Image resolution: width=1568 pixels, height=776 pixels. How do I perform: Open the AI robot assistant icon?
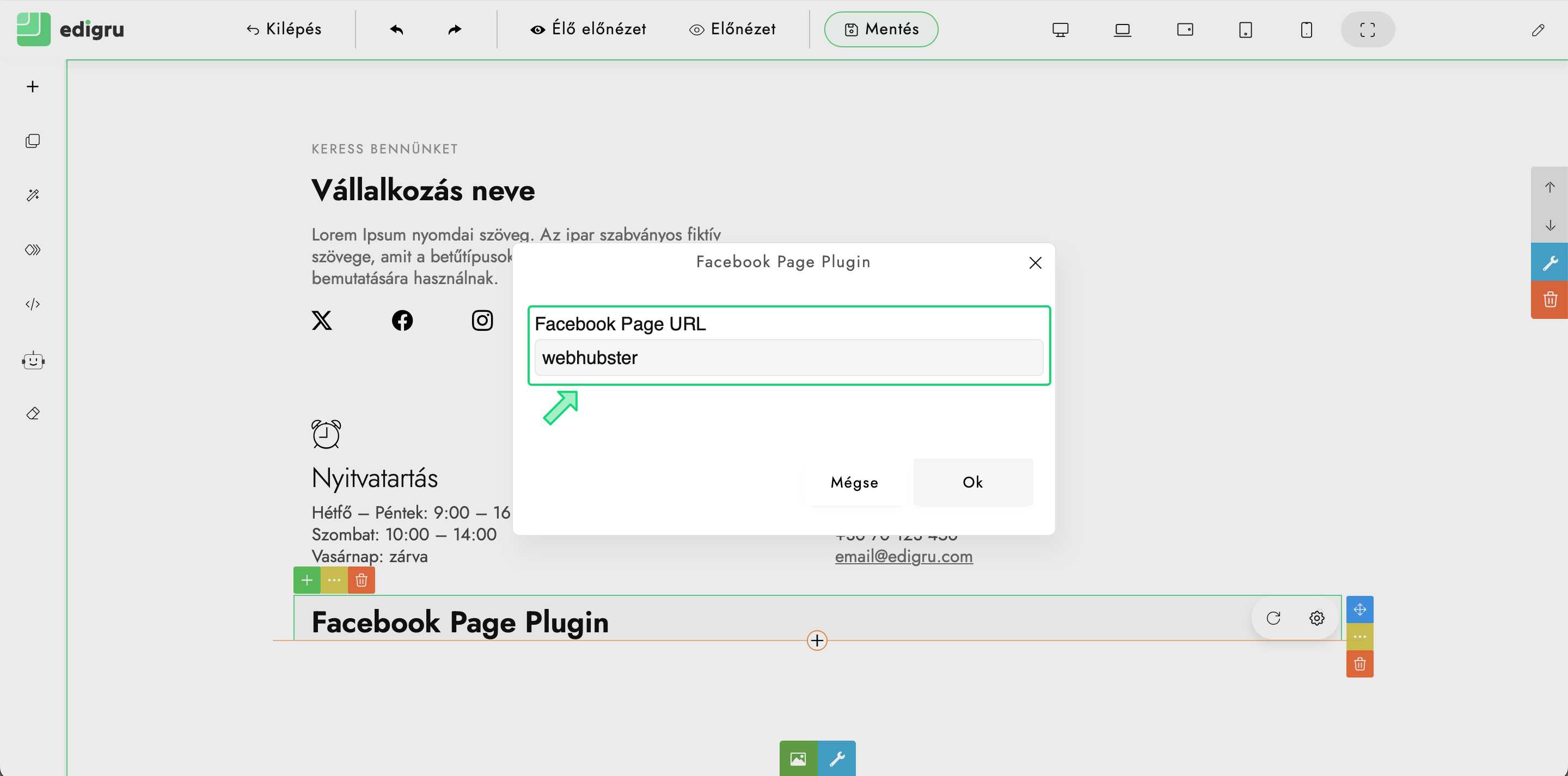pyautogui.click(x=33, y=360)
